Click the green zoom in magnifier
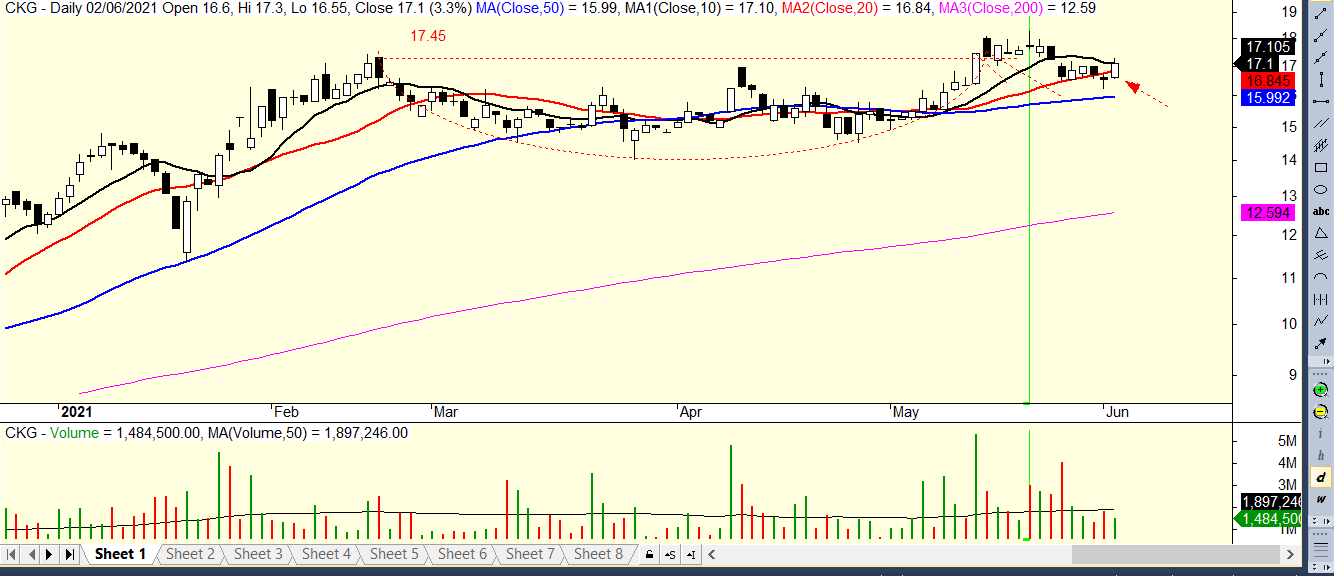Image resolution: width=1334 pixels, height=576 pixels. click(1321, 390)
